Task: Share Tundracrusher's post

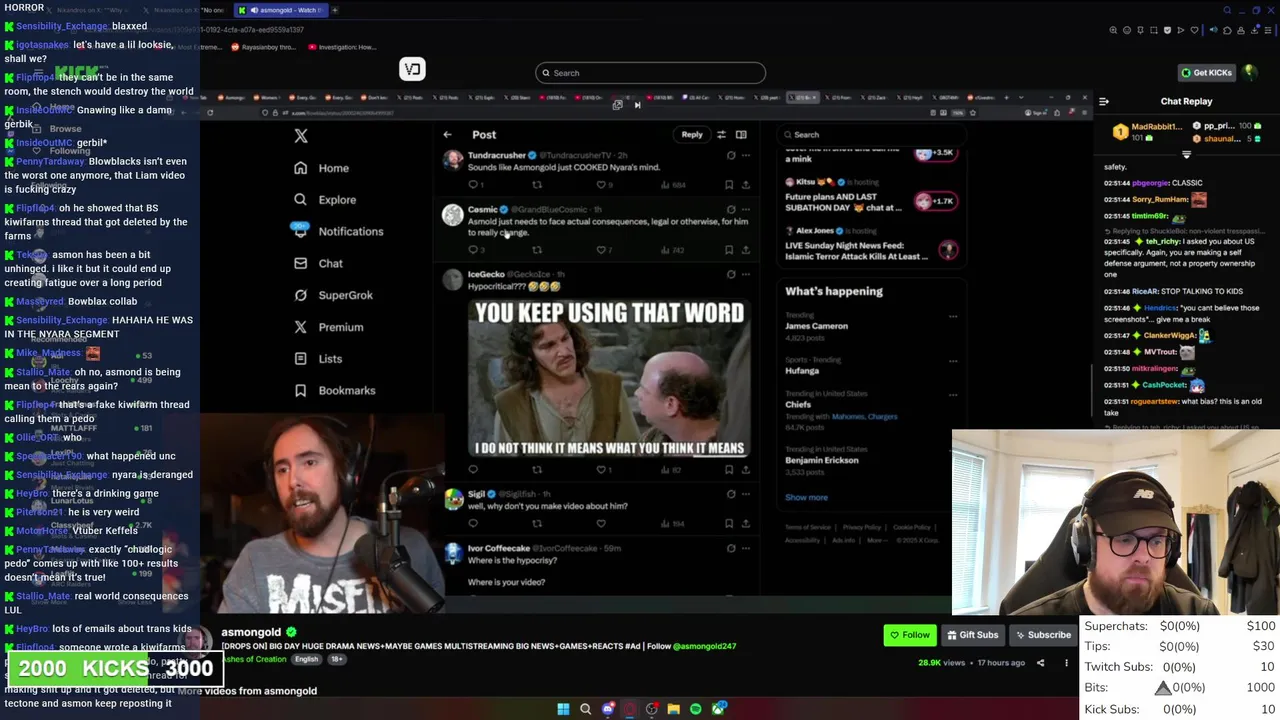Action: coord(745,185)
